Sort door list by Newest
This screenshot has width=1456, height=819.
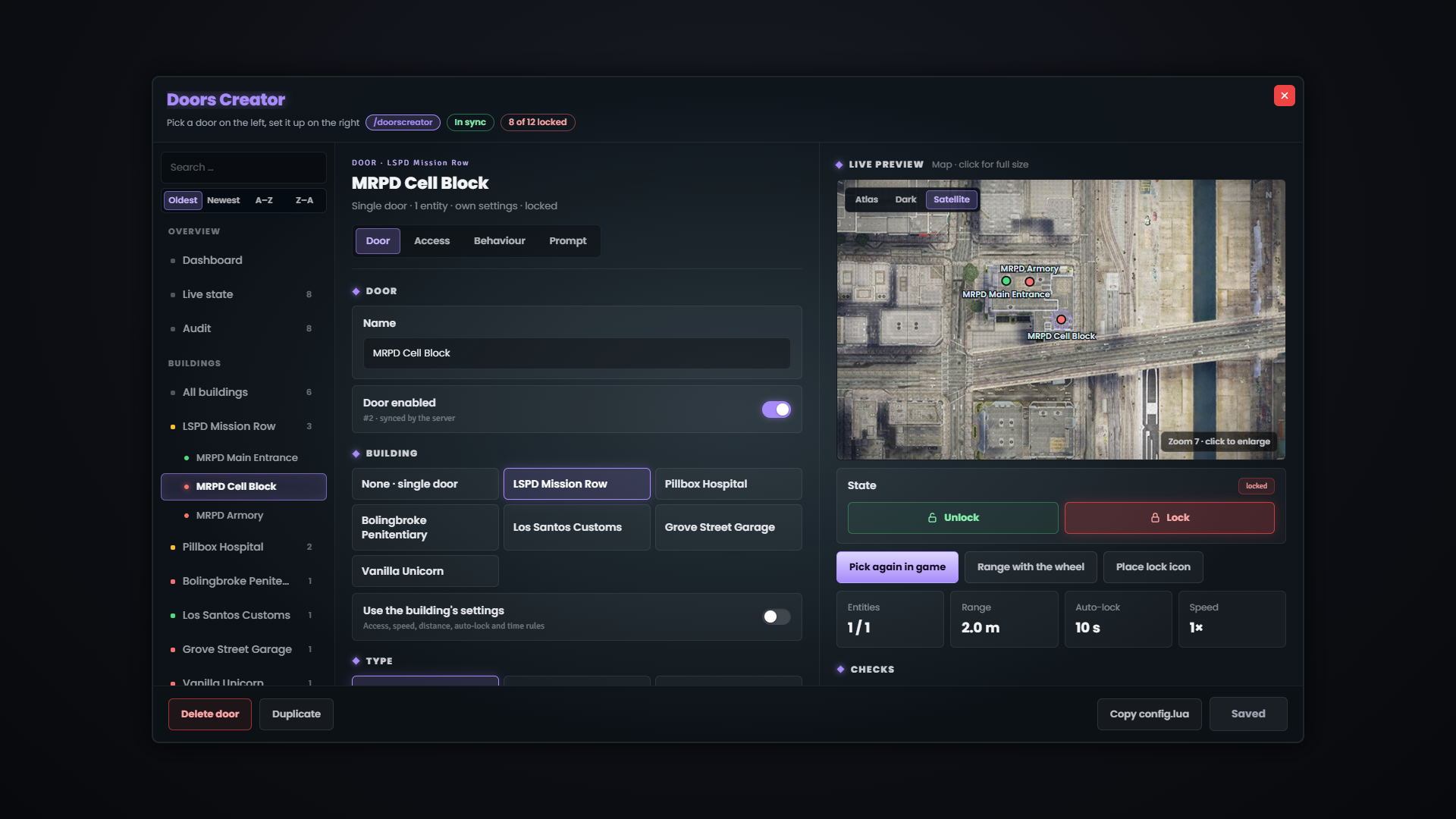[223, 200]
